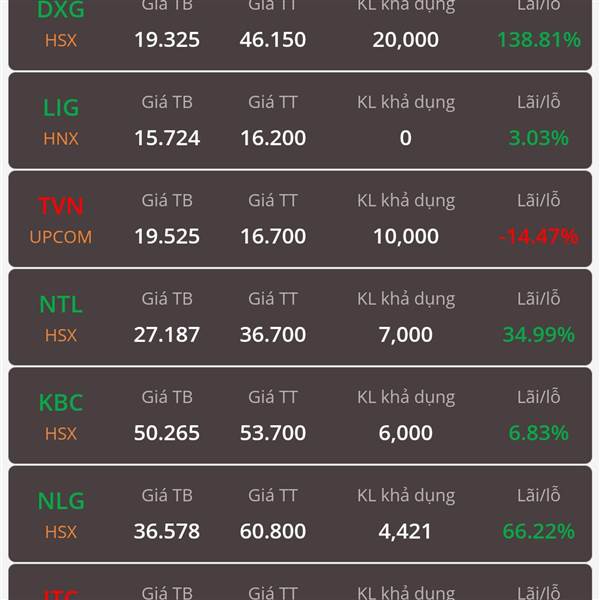Tap the partially visible ITC ticker
Image resolution: width=600 pixels, height=600 pixels.
61,594
